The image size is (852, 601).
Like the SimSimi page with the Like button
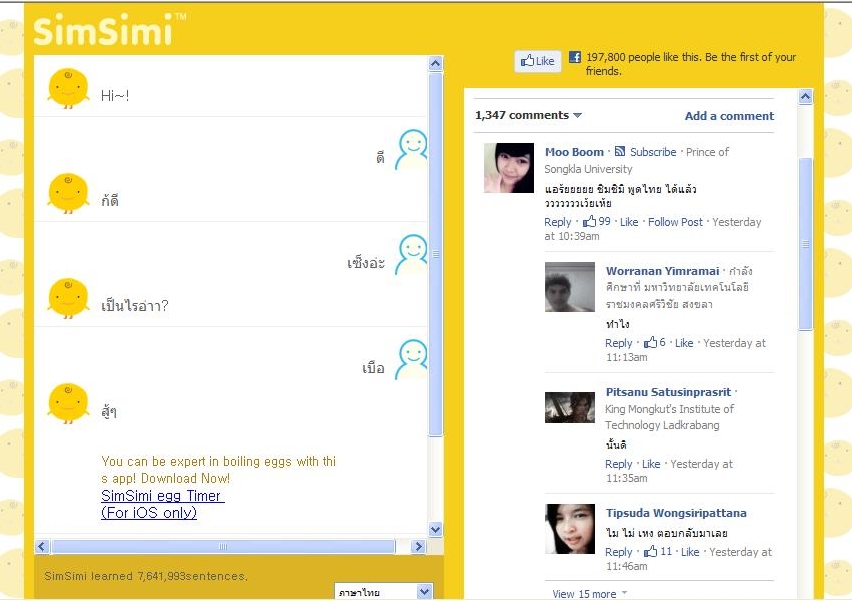pyautogui.click(x=537, y=60)
